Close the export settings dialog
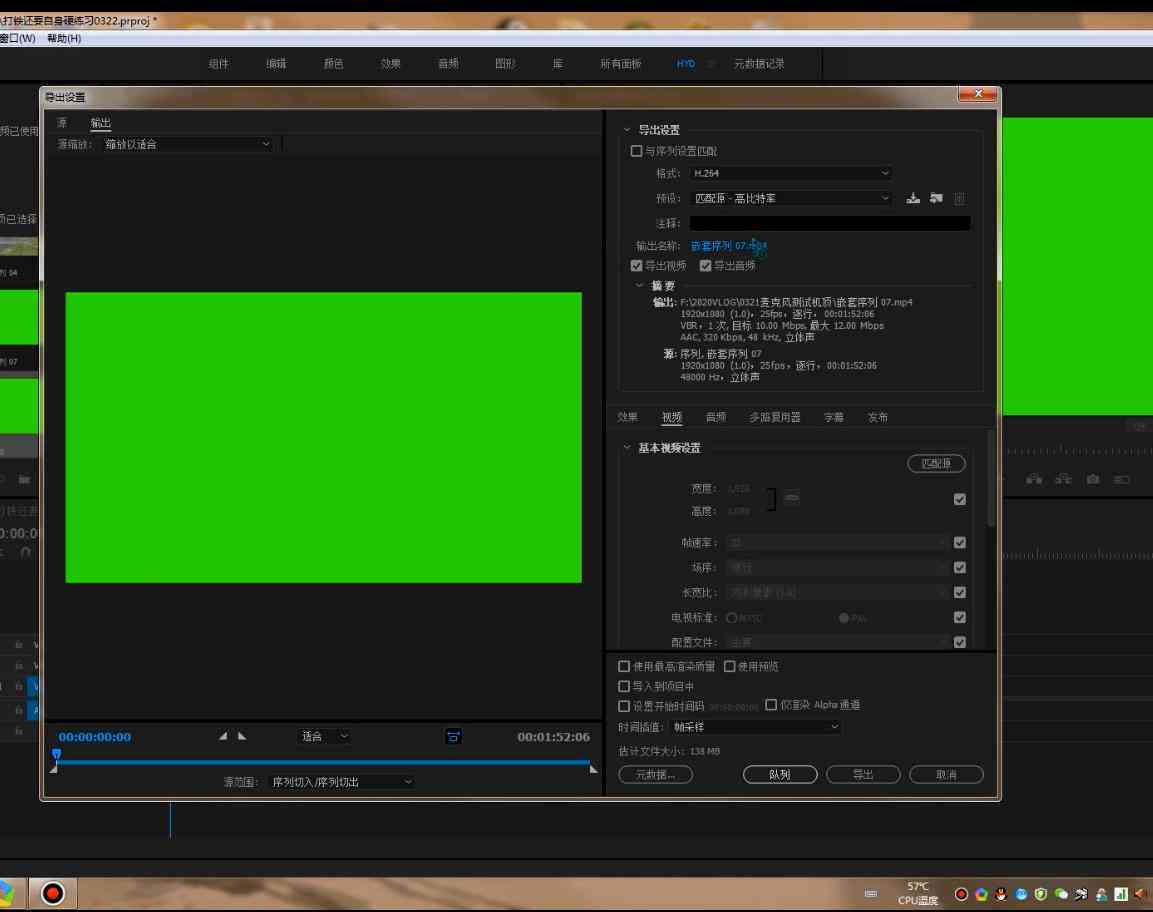The height and width of the screenshot is (912, 1153). click(x=977, y=93)
